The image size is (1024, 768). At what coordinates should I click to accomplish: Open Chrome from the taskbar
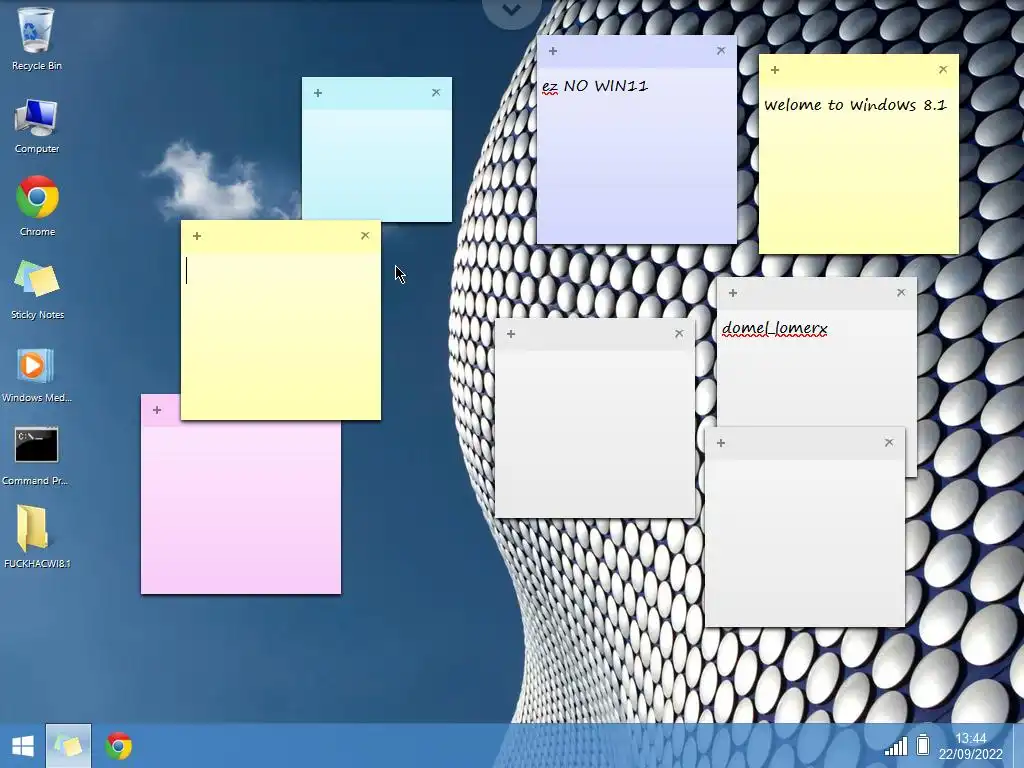[119, 746]
